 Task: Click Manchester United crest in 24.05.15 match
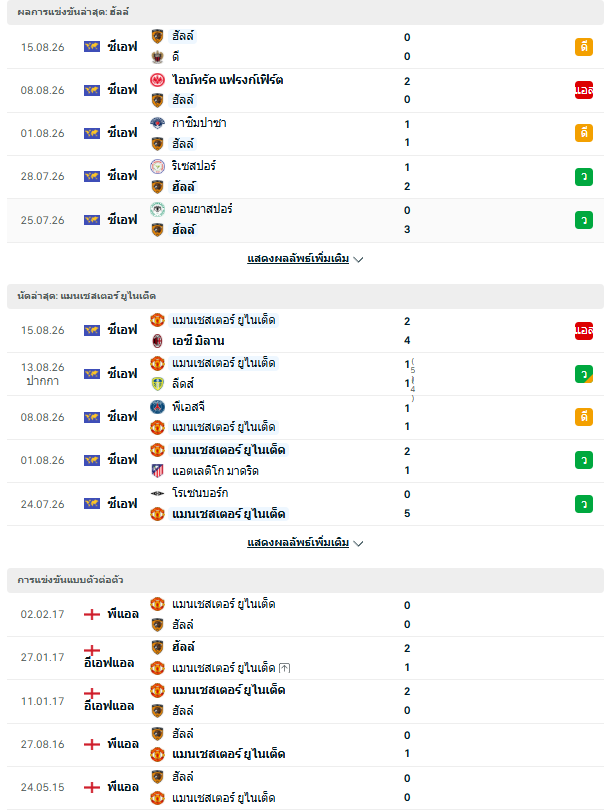click(x=158, y=798)
